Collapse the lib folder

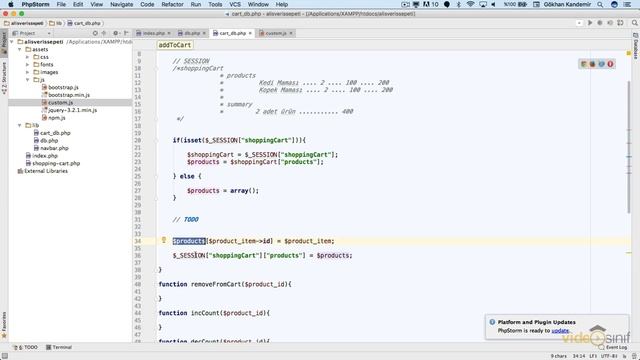20,125
